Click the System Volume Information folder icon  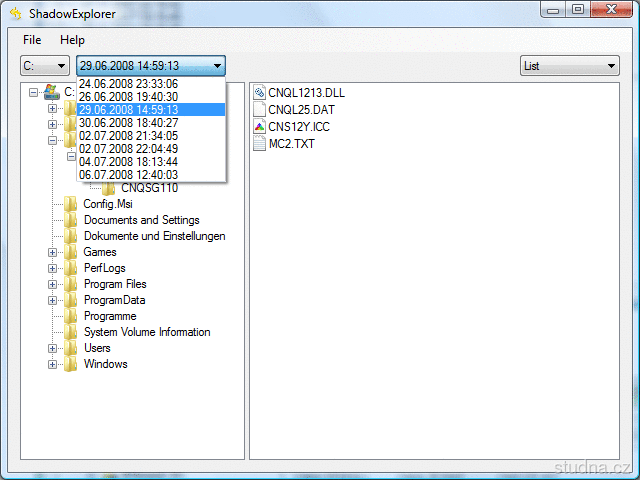71,332
